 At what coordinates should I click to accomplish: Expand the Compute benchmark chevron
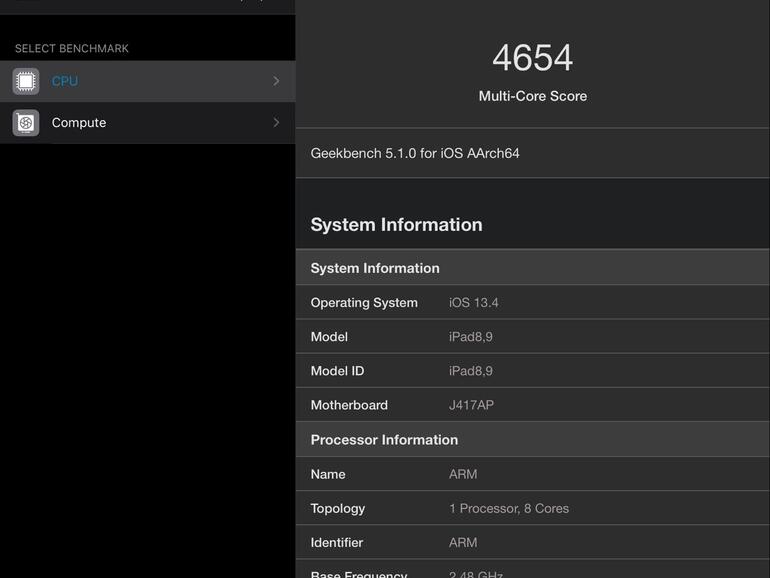pyautogui.click(x=276, y=123)
